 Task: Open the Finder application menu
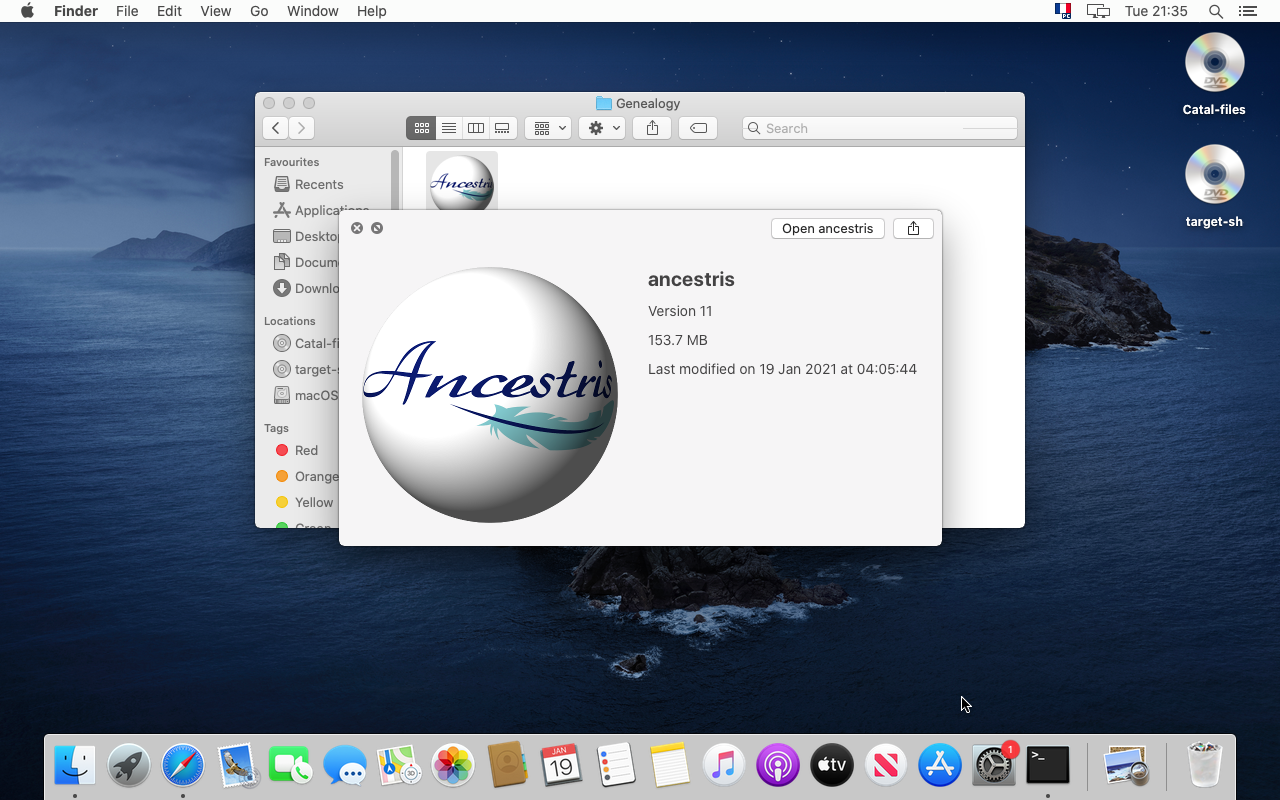(x=76, y=11)
